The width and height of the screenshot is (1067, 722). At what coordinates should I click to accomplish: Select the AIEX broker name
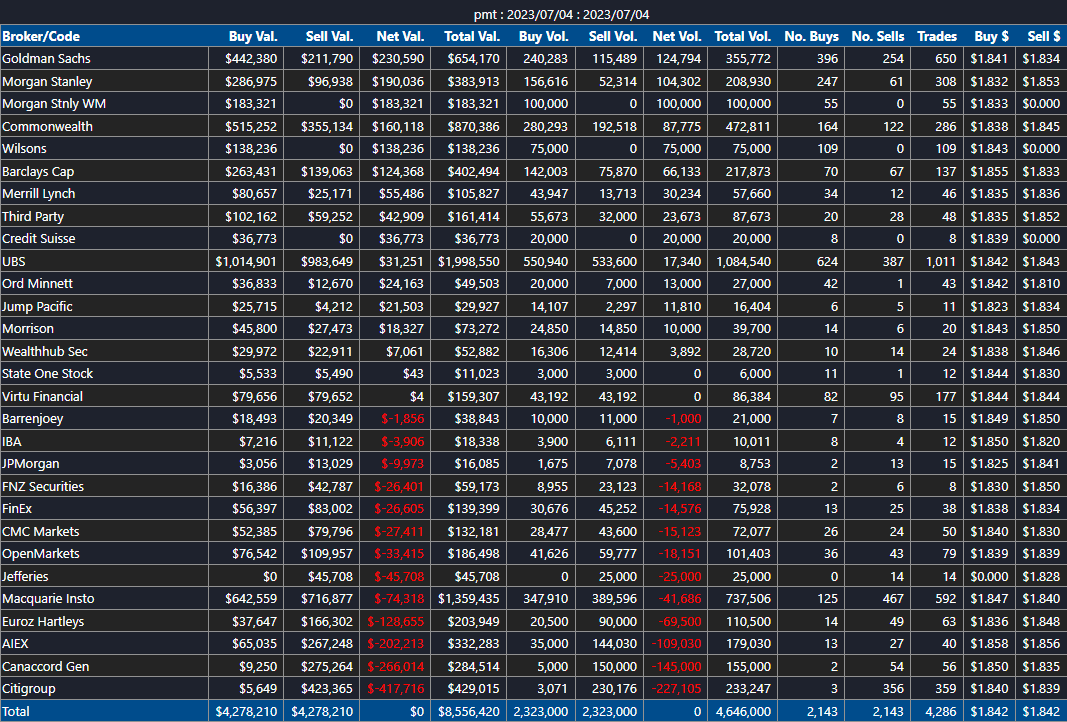coord(15,643)
